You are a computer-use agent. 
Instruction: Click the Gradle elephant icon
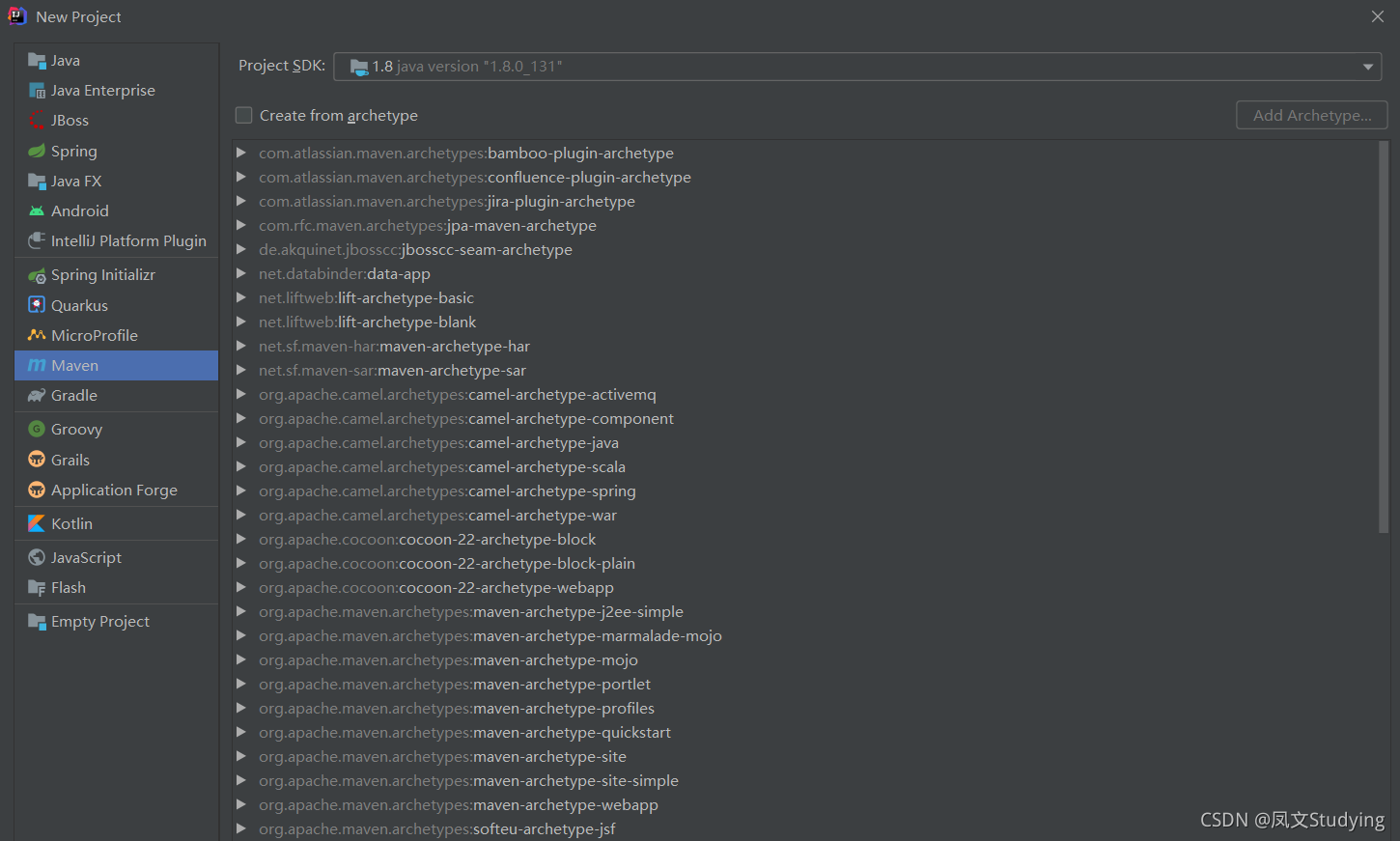[x=37, y=396]
